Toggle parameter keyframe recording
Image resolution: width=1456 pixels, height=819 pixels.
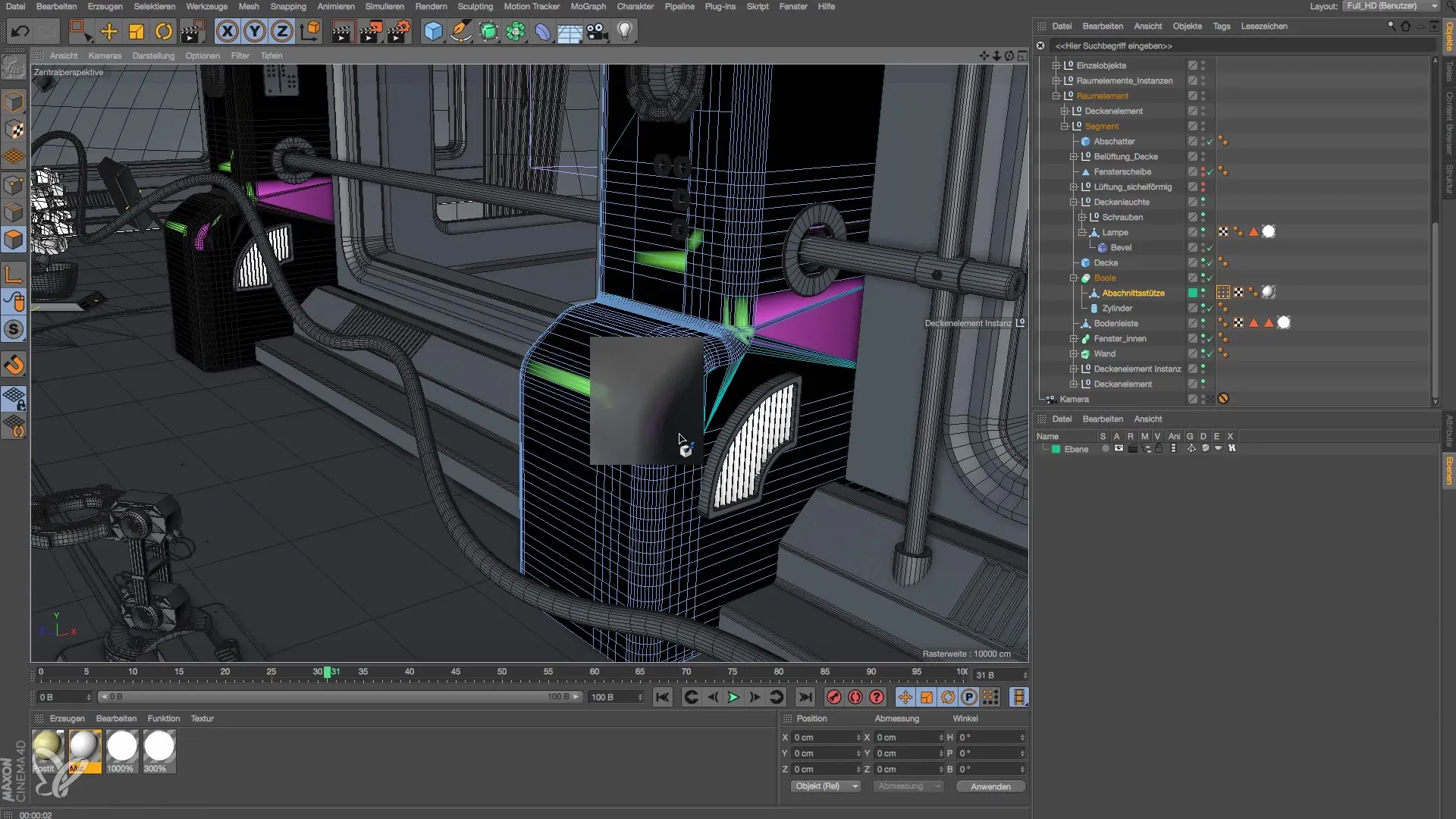969,697
